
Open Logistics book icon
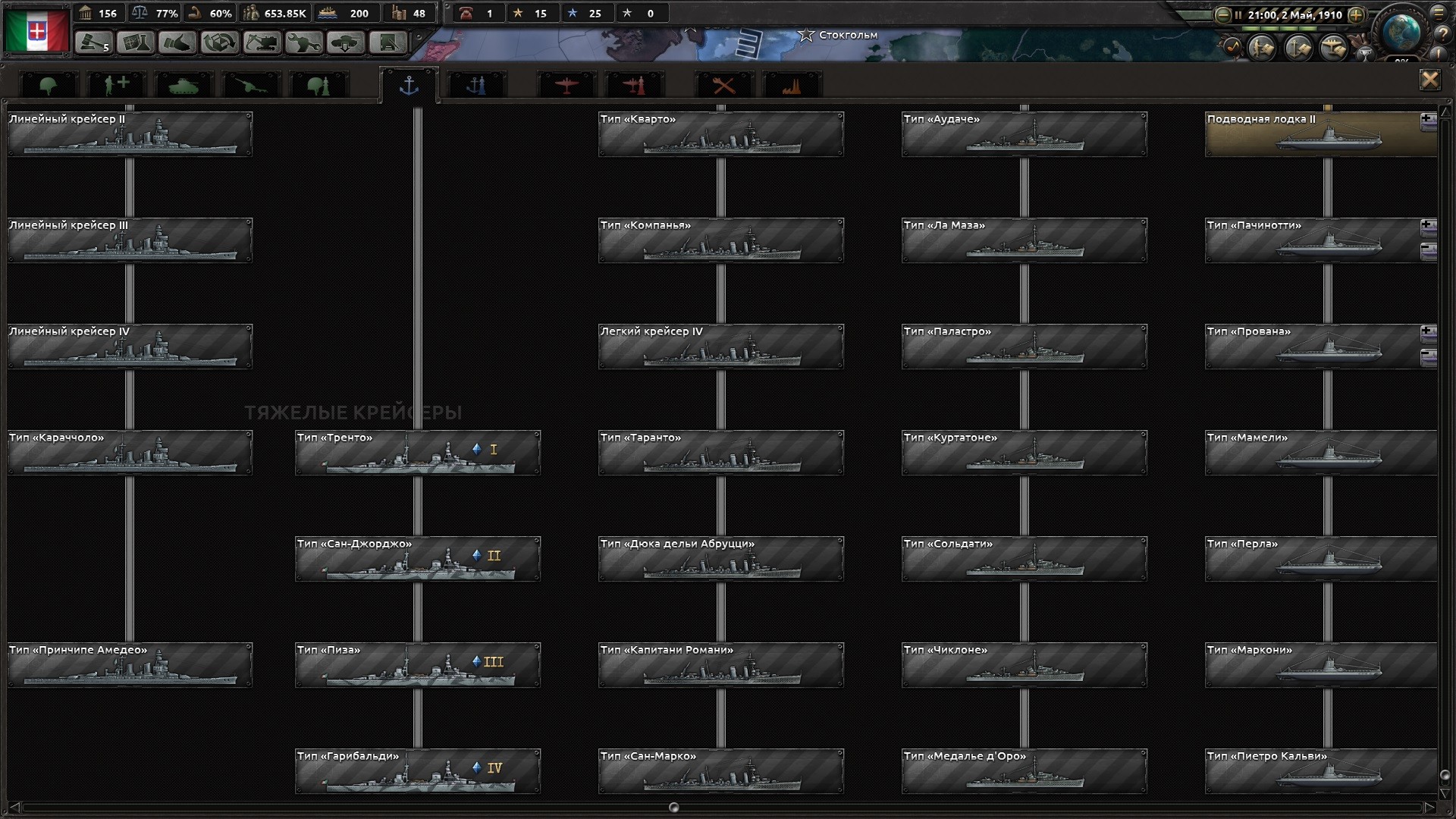[x=388, y=43]
